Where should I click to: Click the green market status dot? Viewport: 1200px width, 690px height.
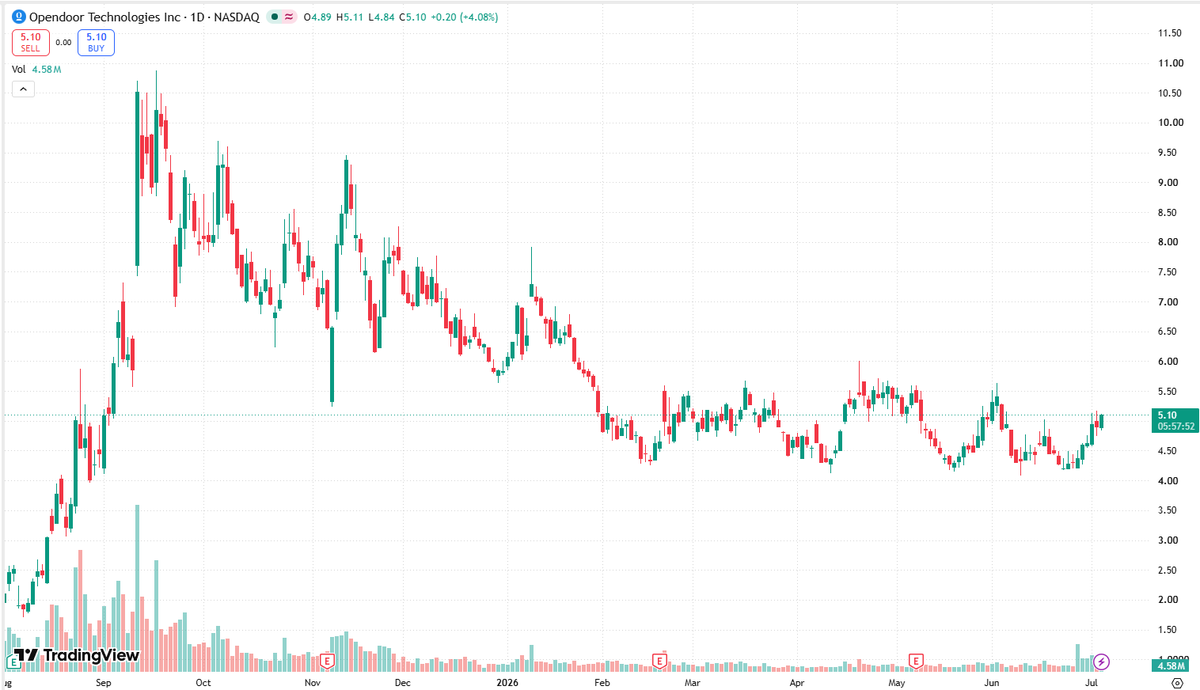(x=274, y=17)
